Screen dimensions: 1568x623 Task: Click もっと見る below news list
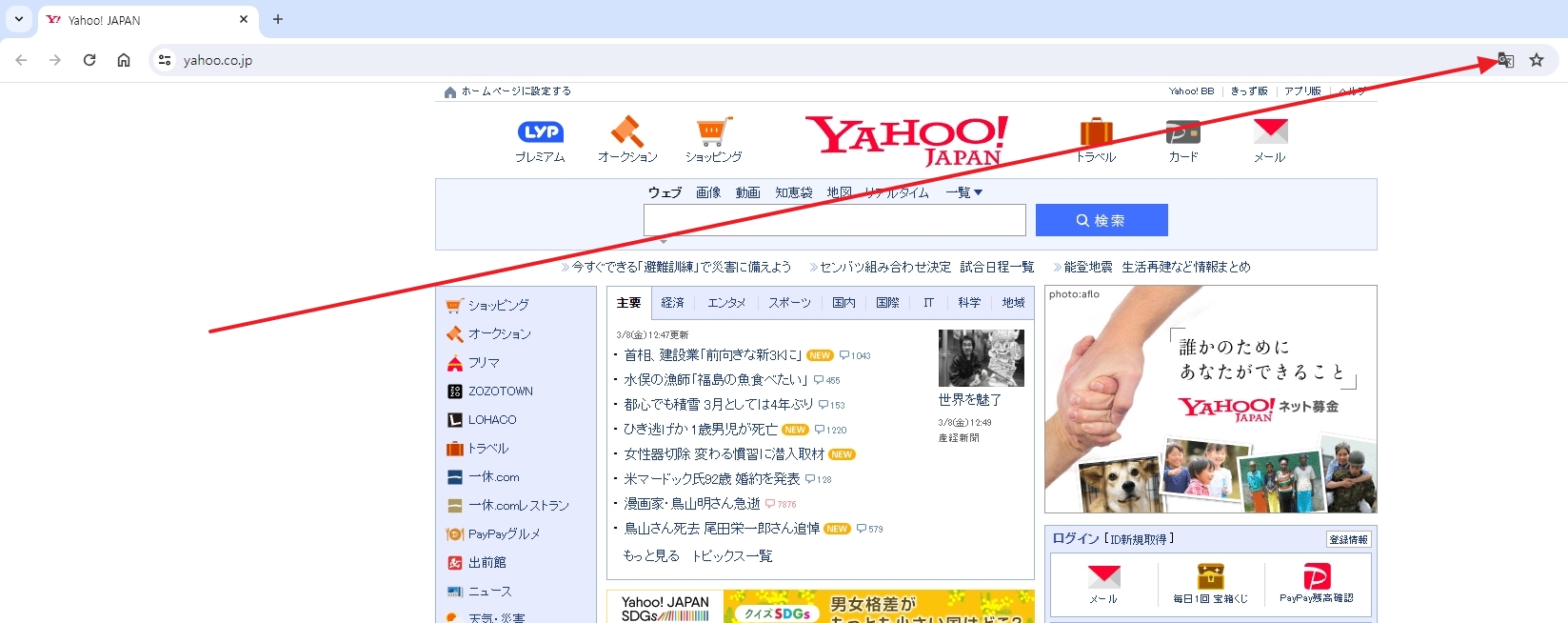click(x=651, y=556)
